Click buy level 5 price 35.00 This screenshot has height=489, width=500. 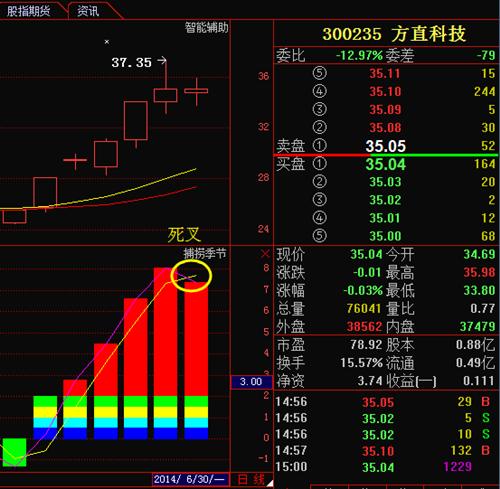click(x=385, y=236)
